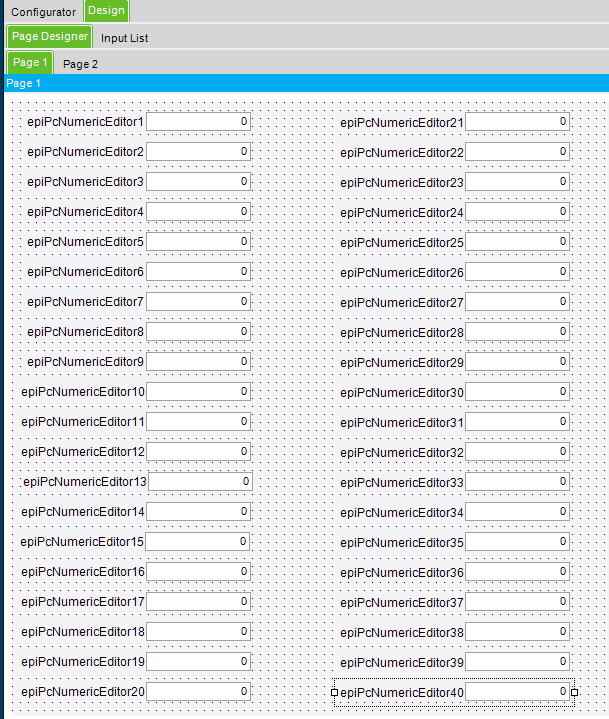Viewport: 609px width, 719px height.
Task: Select the epiPcNumericEditor14 numeric box
Action: click(x=199, y=512)
